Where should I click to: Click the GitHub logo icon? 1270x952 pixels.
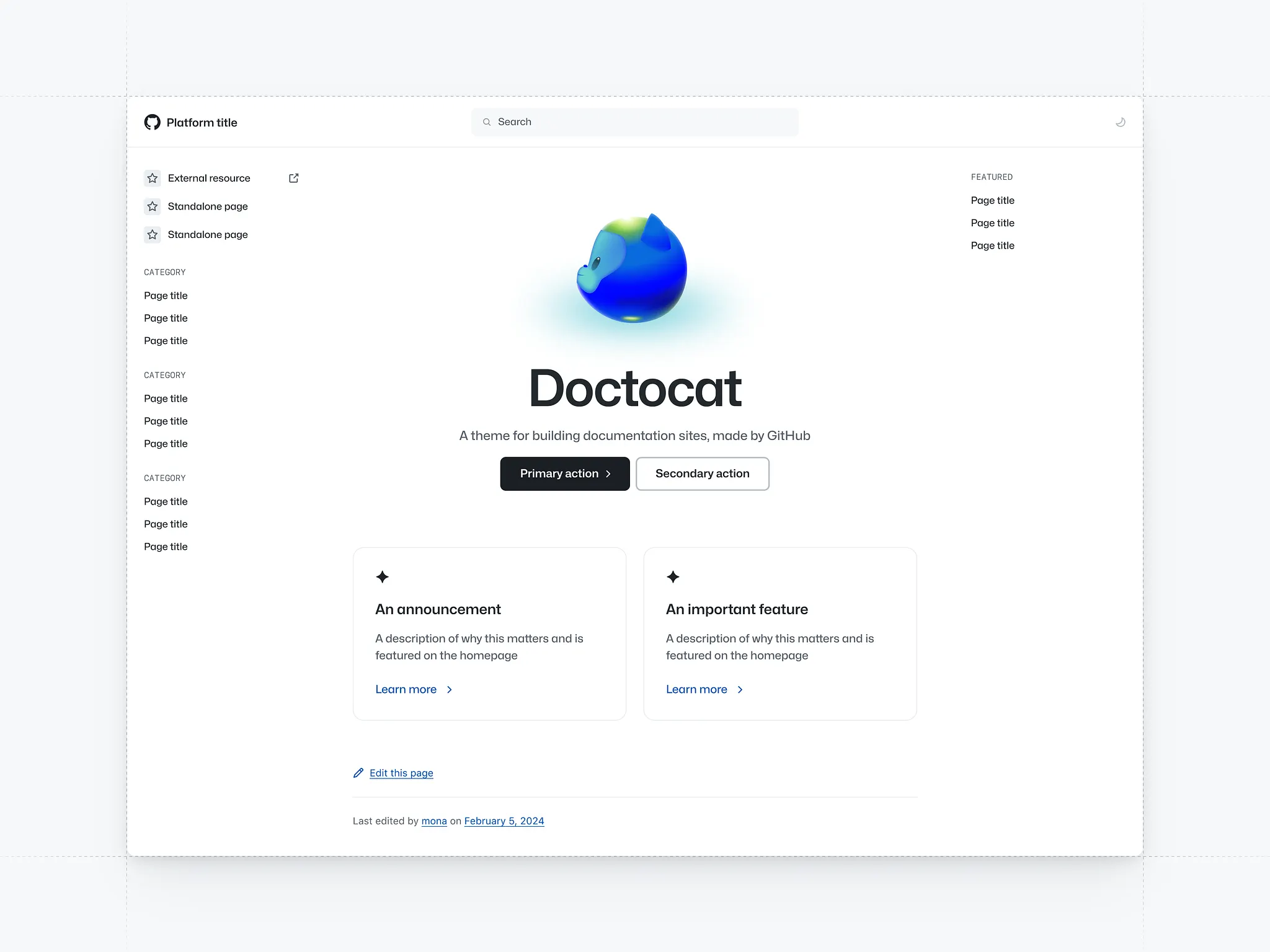point(152,122)
